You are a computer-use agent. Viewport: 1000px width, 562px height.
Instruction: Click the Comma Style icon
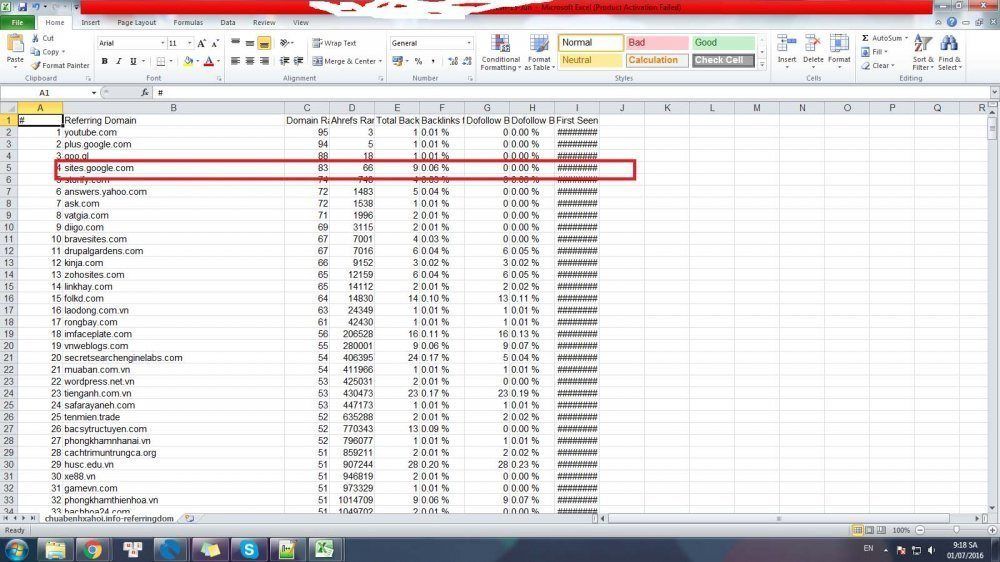click(x=433, y=61)
